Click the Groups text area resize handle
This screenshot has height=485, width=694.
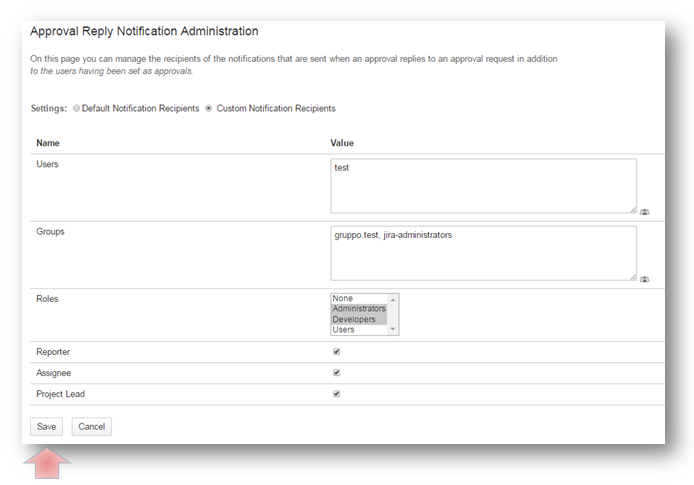633,277
